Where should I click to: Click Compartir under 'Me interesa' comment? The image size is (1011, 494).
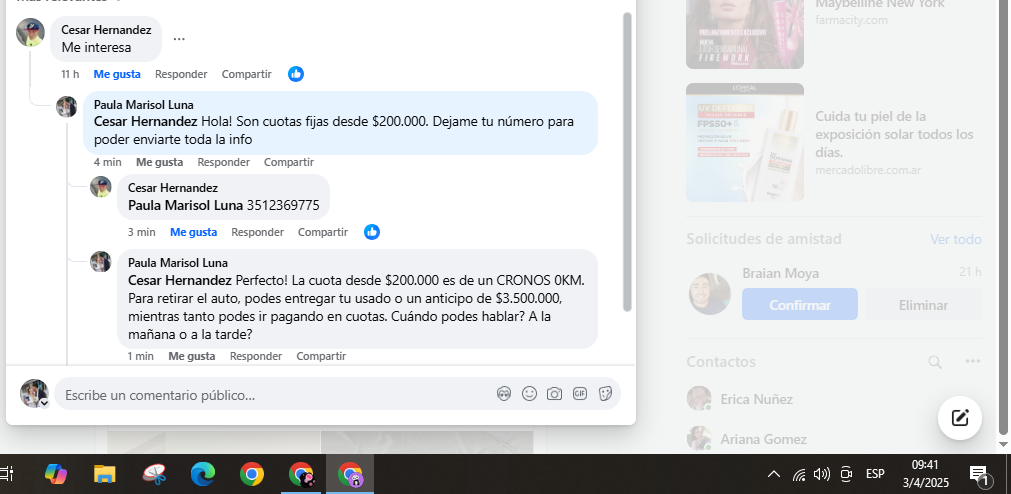click(x=246, y=74)
